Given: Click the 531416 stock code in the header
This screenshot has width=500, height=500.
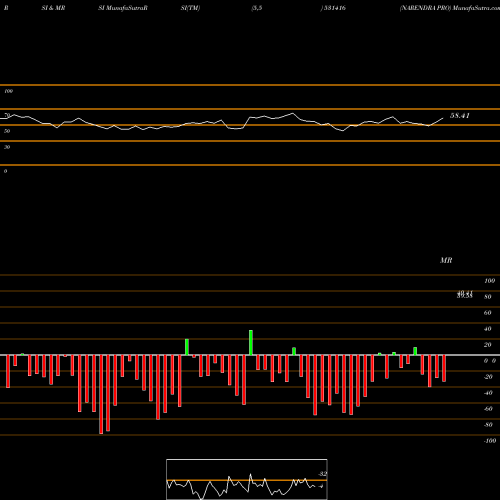Looking at the screenshot, I should (x=334, y=8).
